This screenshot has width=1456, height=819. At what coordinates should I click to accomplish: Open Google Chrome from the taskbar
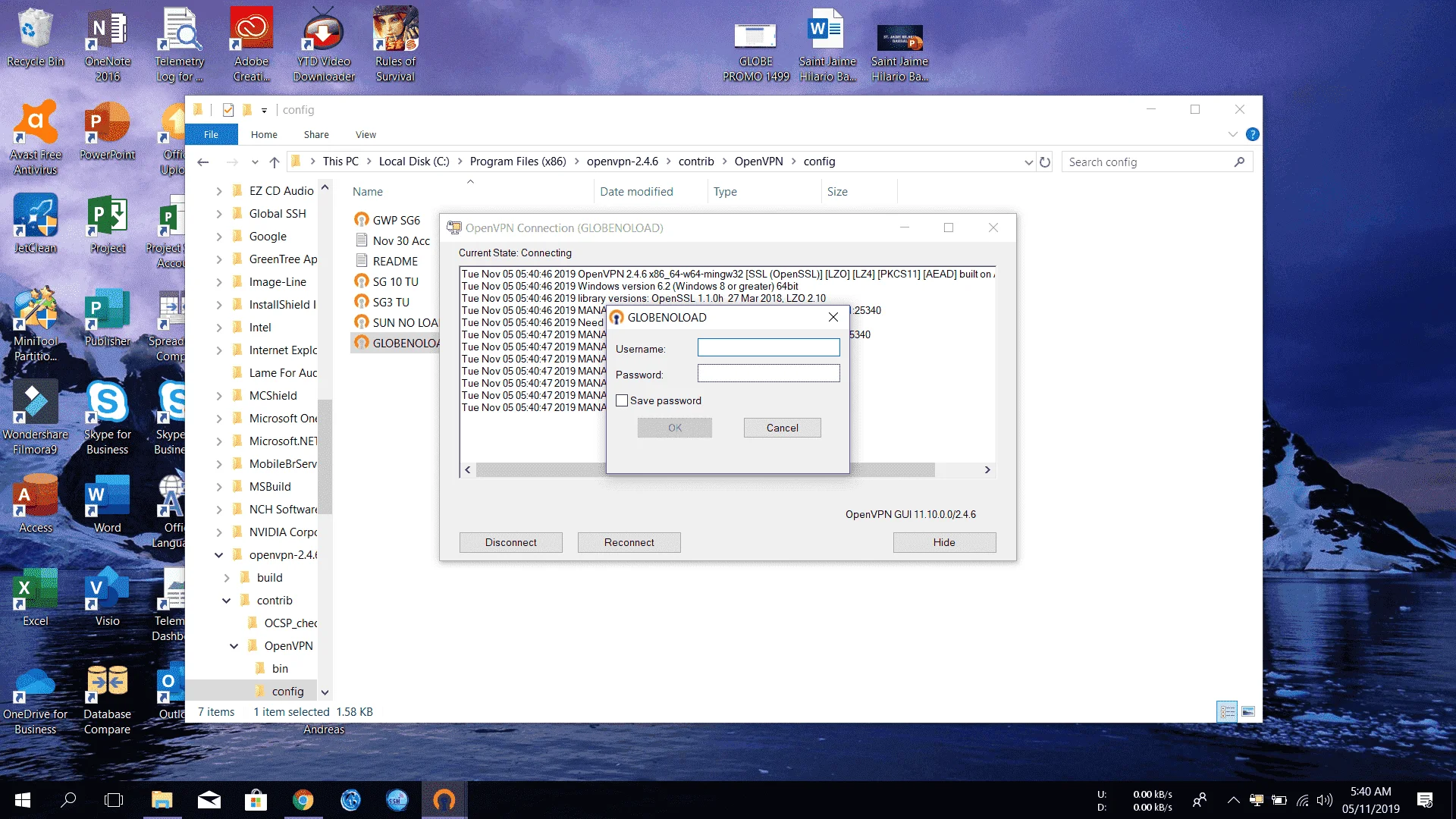click(x=303, y=800)
